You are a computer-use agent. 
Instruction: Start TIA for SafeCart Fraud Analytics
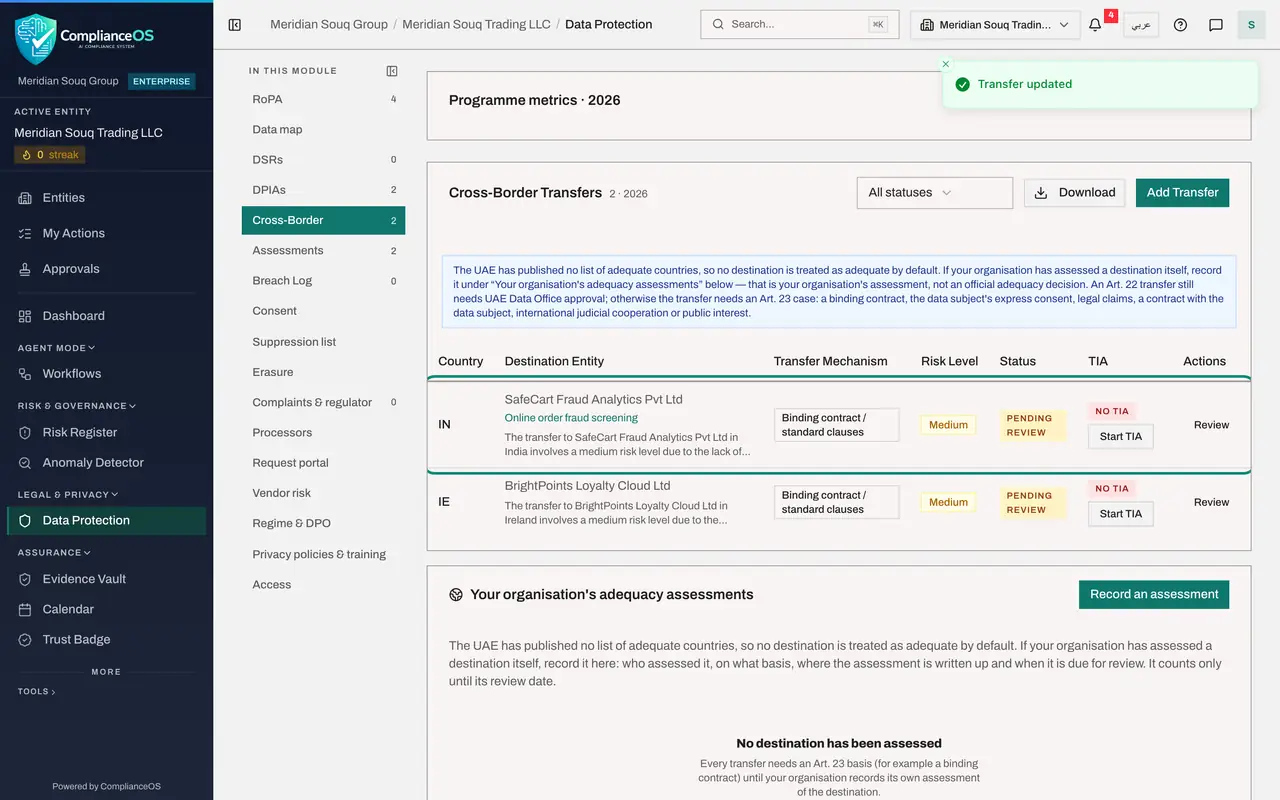(x=1120, y=437)
